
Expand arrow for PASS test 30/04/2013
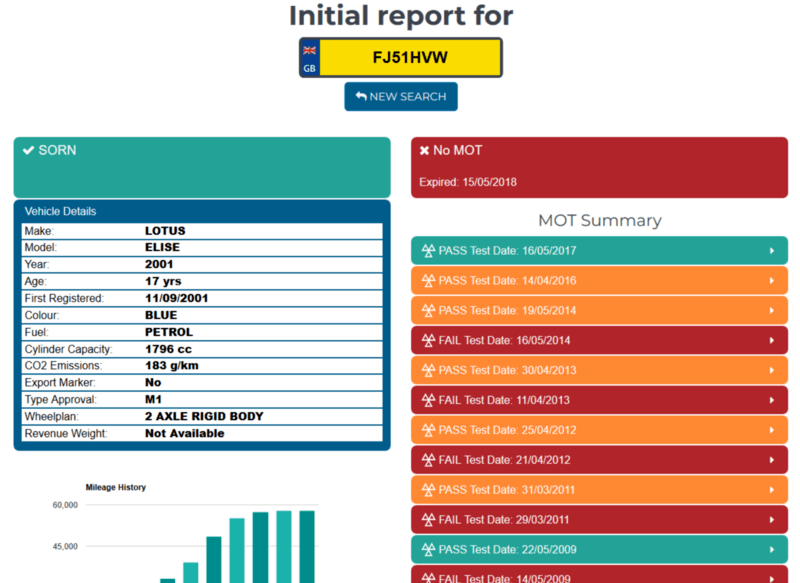pos(771,371)
